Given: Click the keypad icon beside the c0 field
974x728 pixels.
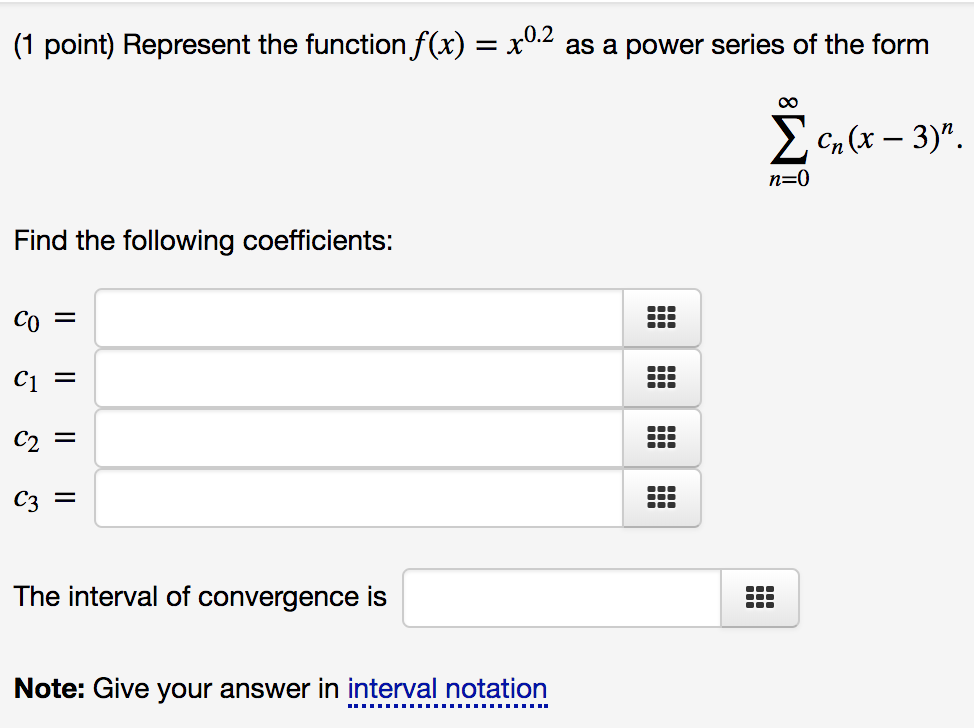Looking at the screenshot, I should click(661, 317).
